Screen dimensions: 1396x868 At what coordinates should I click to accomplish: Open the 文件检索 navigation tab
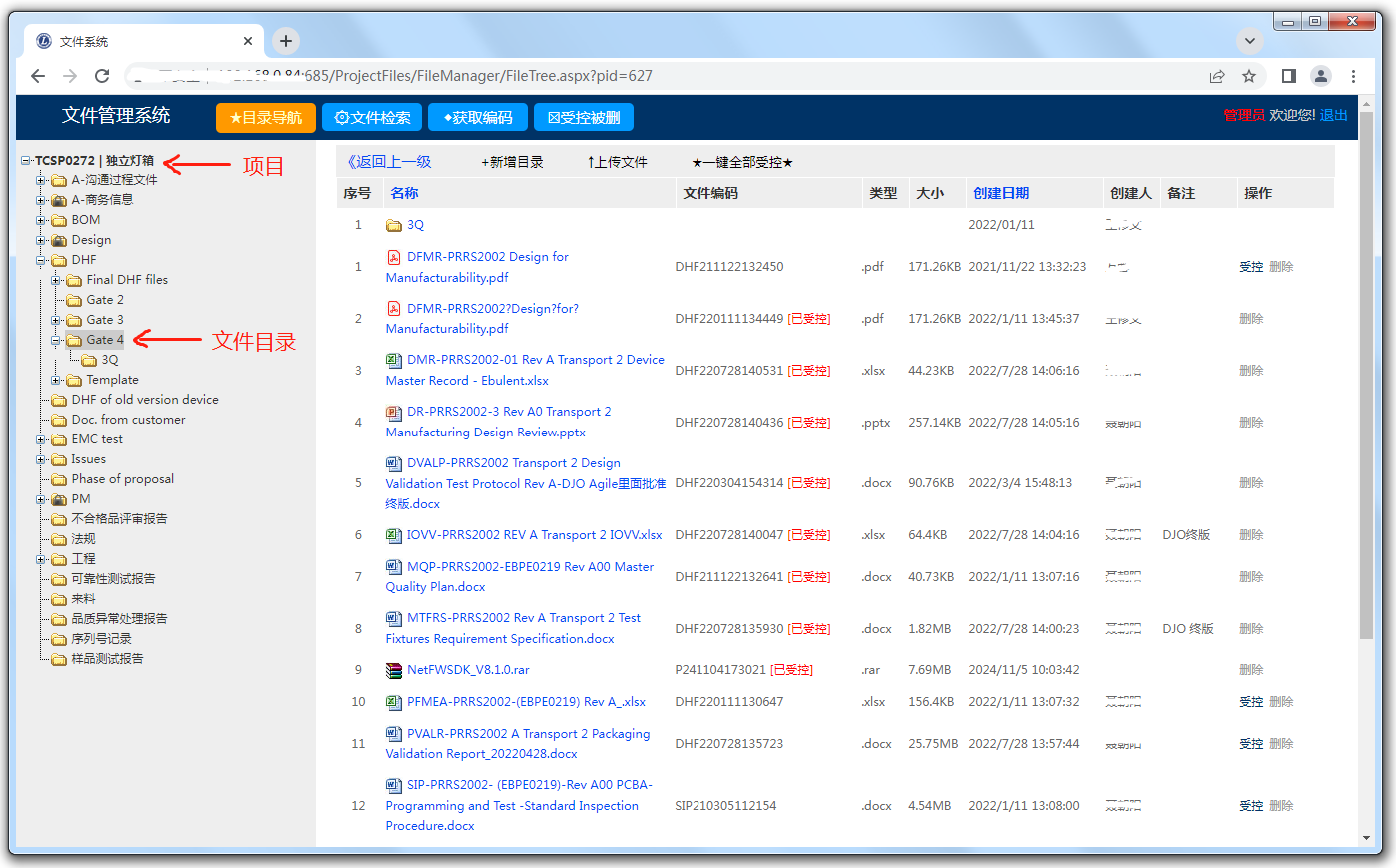(x=372, y=118)
